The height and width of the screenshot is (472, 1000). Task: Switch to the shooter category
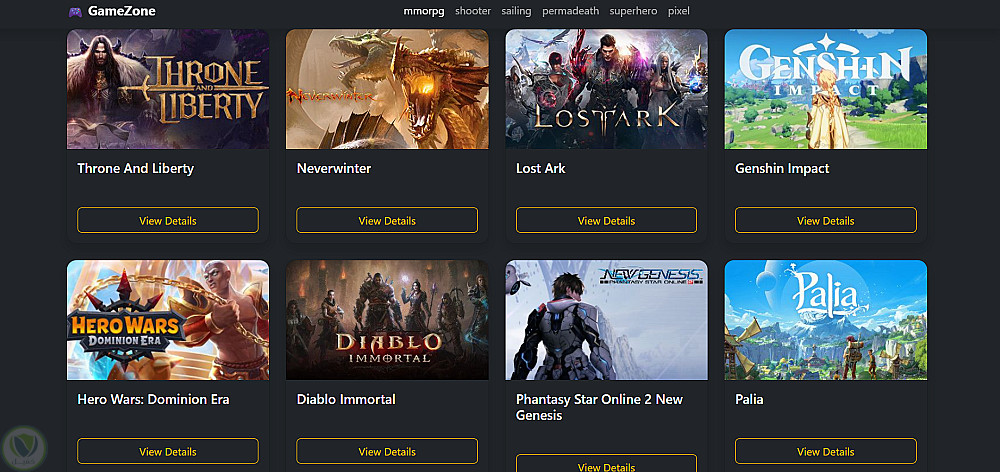[473, 11]
